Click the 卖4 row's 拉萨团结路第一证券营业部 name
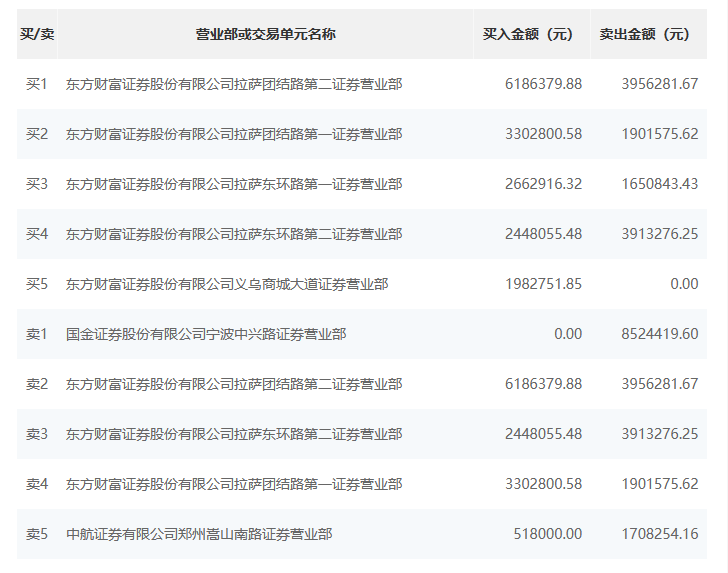The image size is (728, 573). (234, 484)
